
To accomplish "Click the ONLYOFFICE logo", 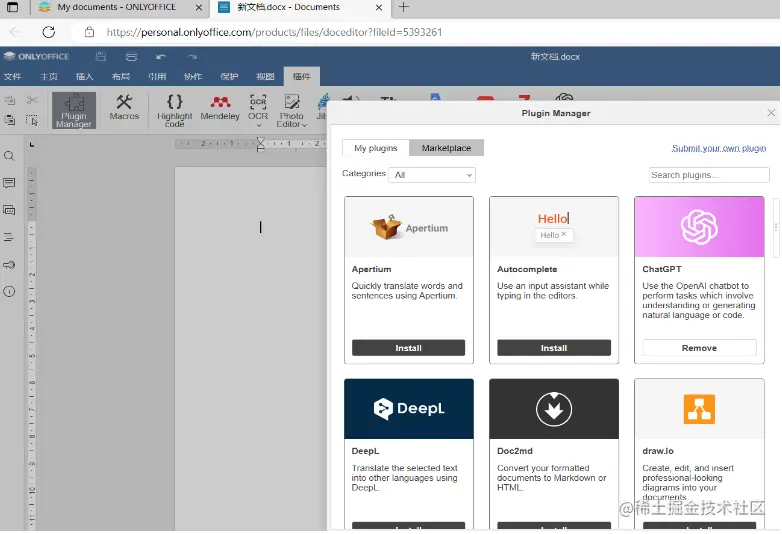I will [x=36, y=56].
